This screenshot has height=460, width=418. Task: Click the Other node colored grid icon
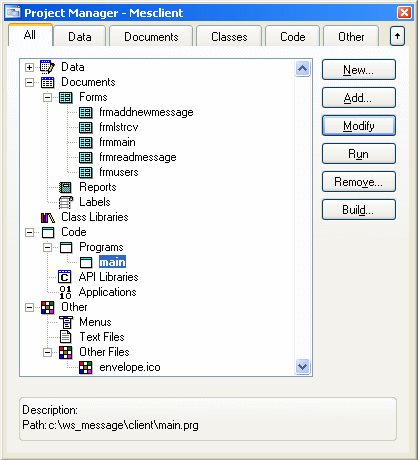(48, 307)
